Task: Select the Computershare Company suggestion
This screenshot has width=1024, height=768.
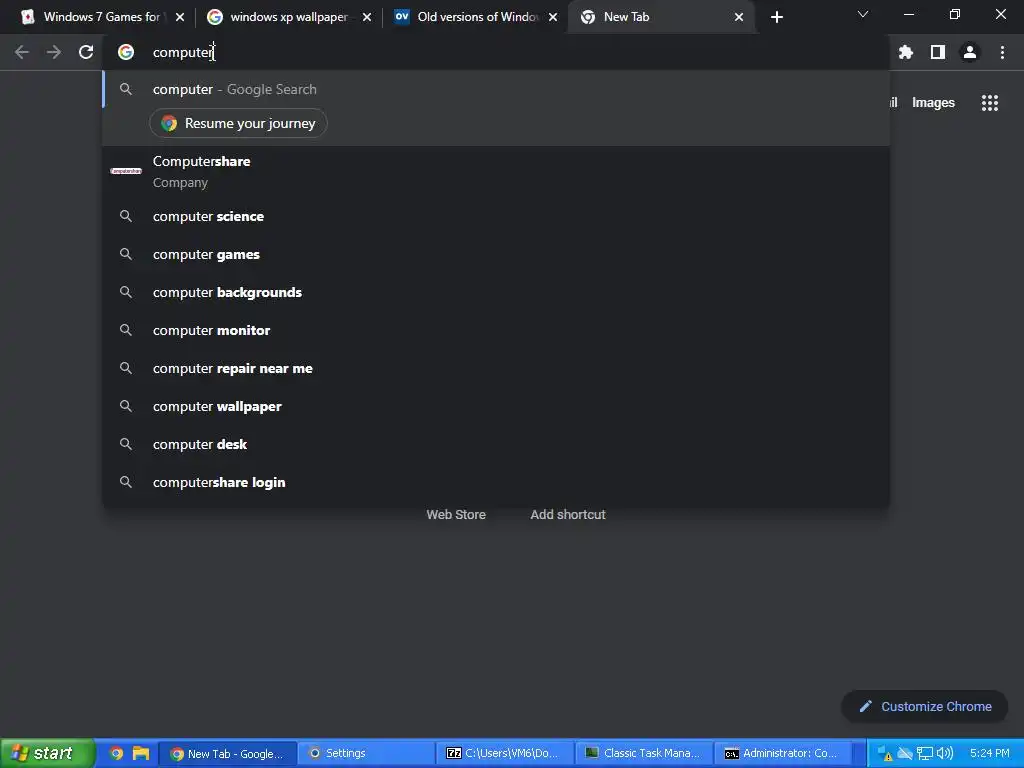Action: coord(496,172)
